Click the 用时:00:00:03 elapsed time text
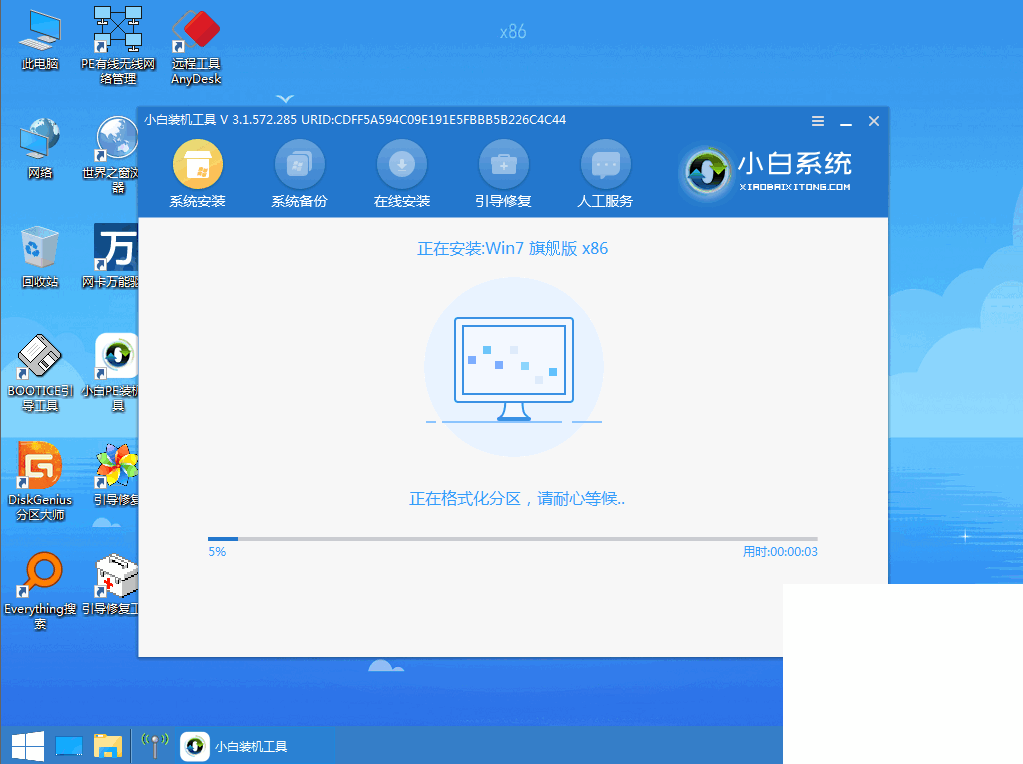The width and height of the screenshot is (1023, 764). tap(780, 552)
